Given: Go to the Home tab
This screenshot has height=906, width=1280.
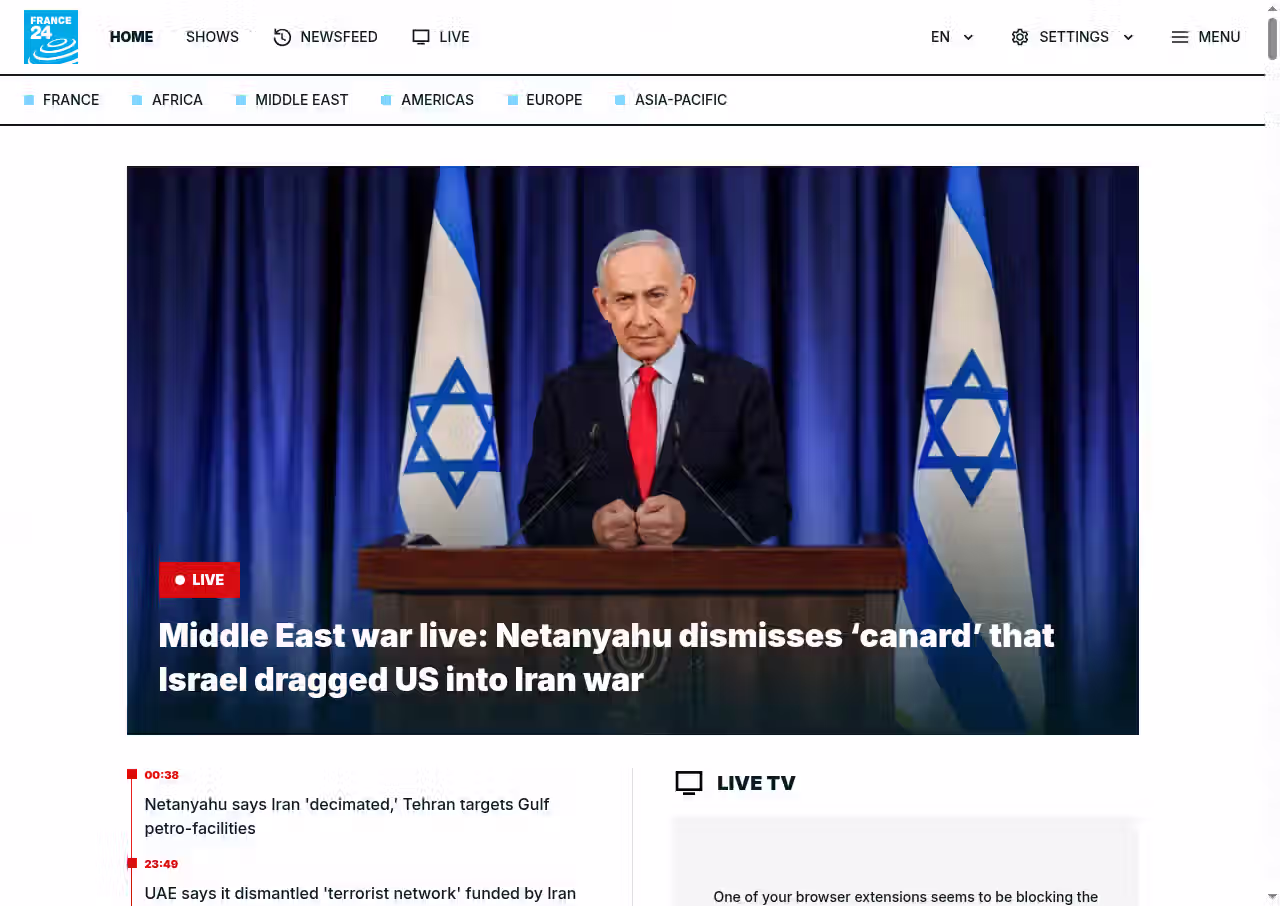Looking at the screenshot, I should 131,37.
